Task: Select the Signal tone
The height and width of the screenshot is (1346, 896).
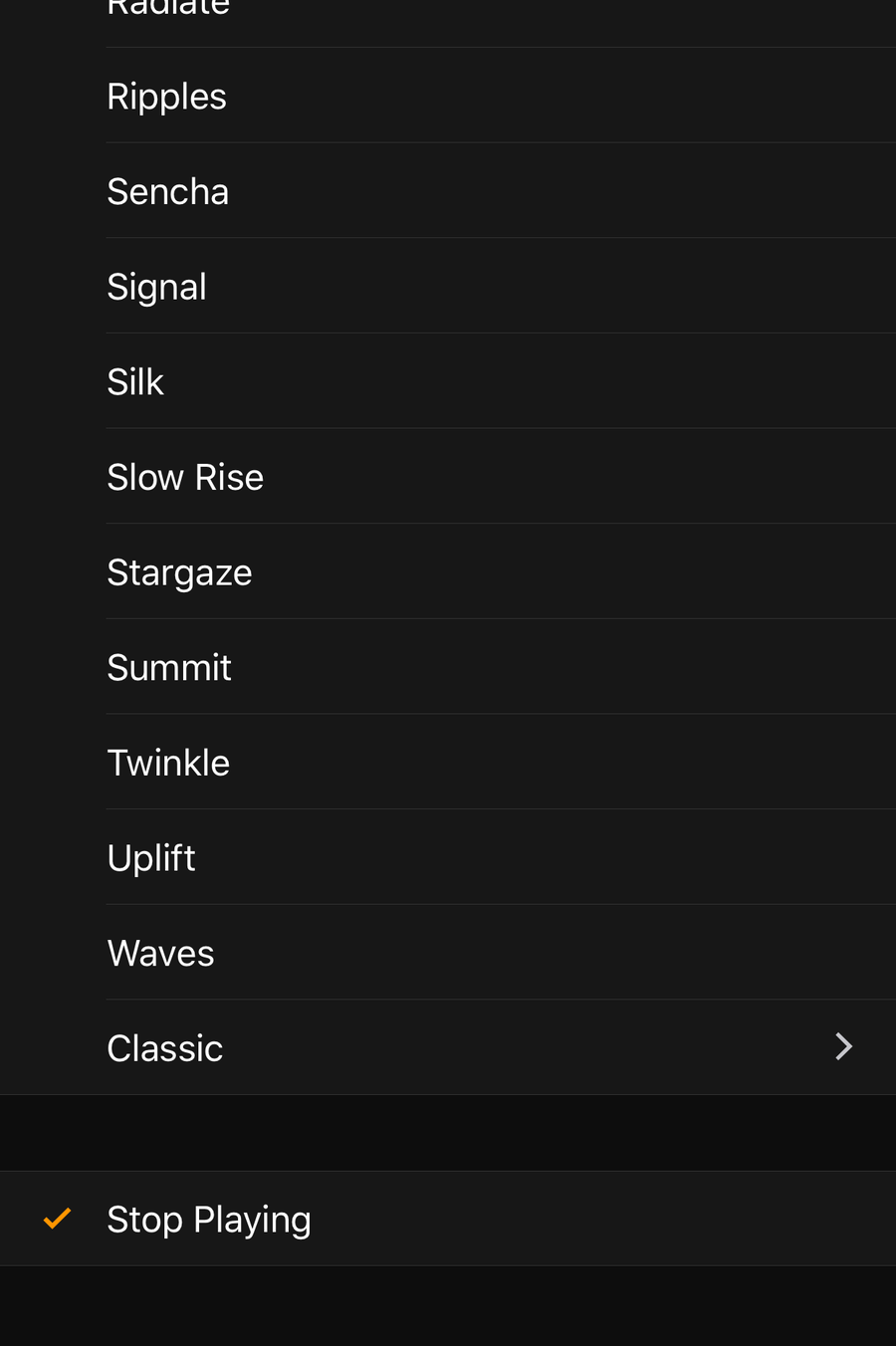Action: pos(448,287)
